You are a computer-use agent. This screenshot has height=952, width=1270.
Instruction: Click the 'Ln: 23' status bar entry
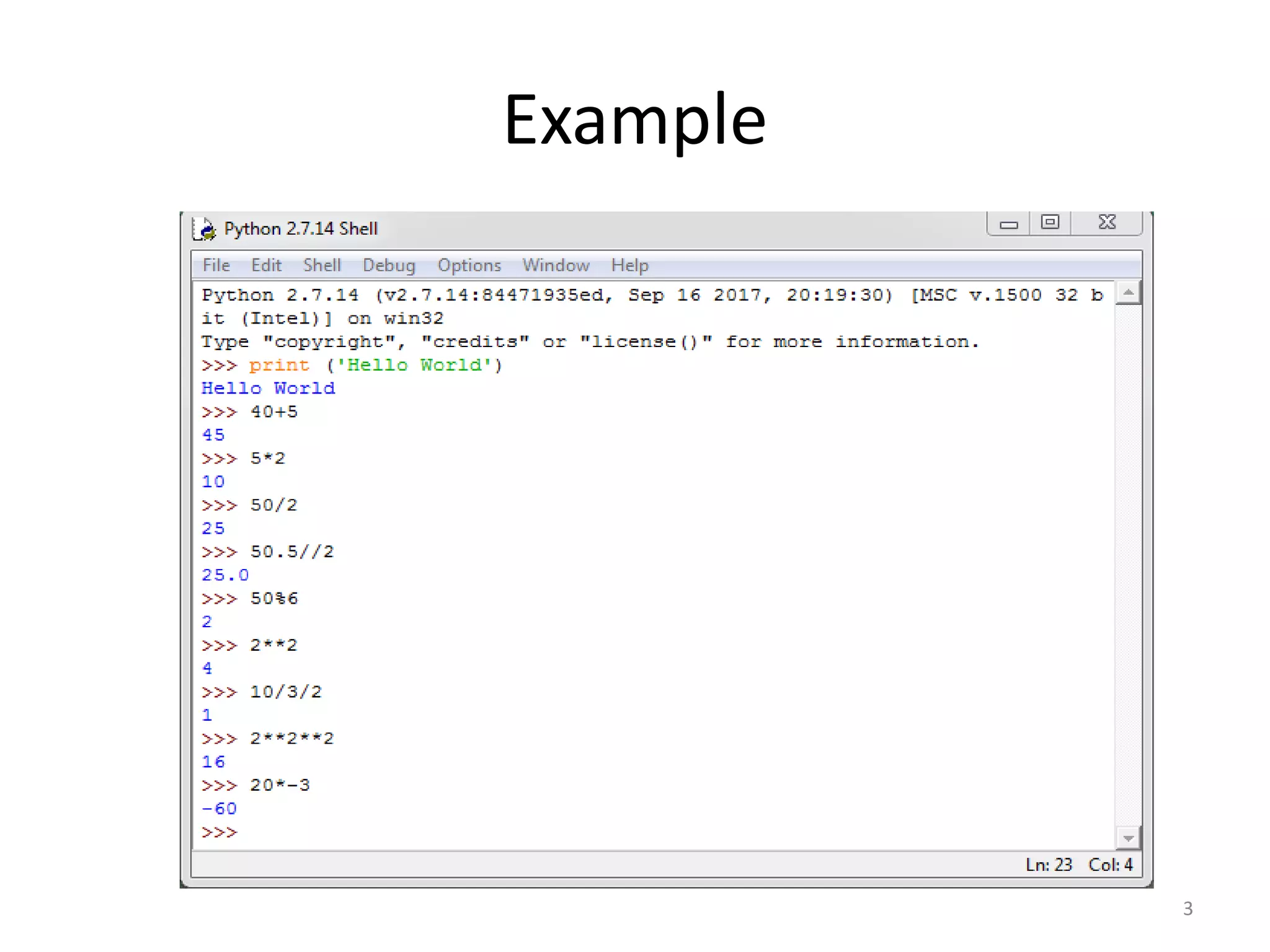1049,865
